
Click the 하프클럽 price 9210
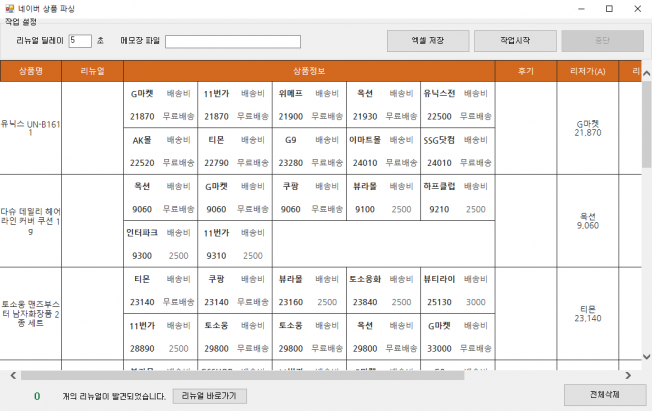tap(439, 209)
